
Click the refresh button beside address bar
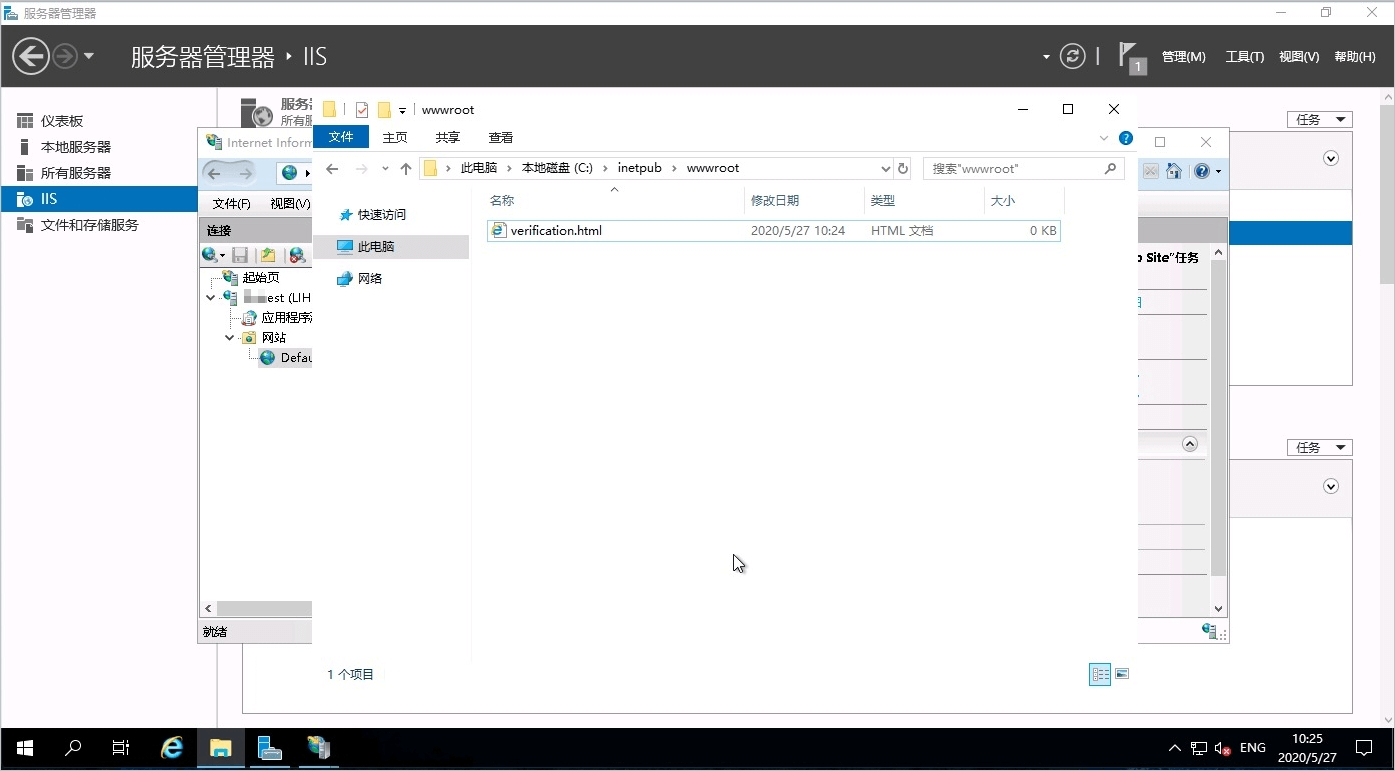pos(903,169)
